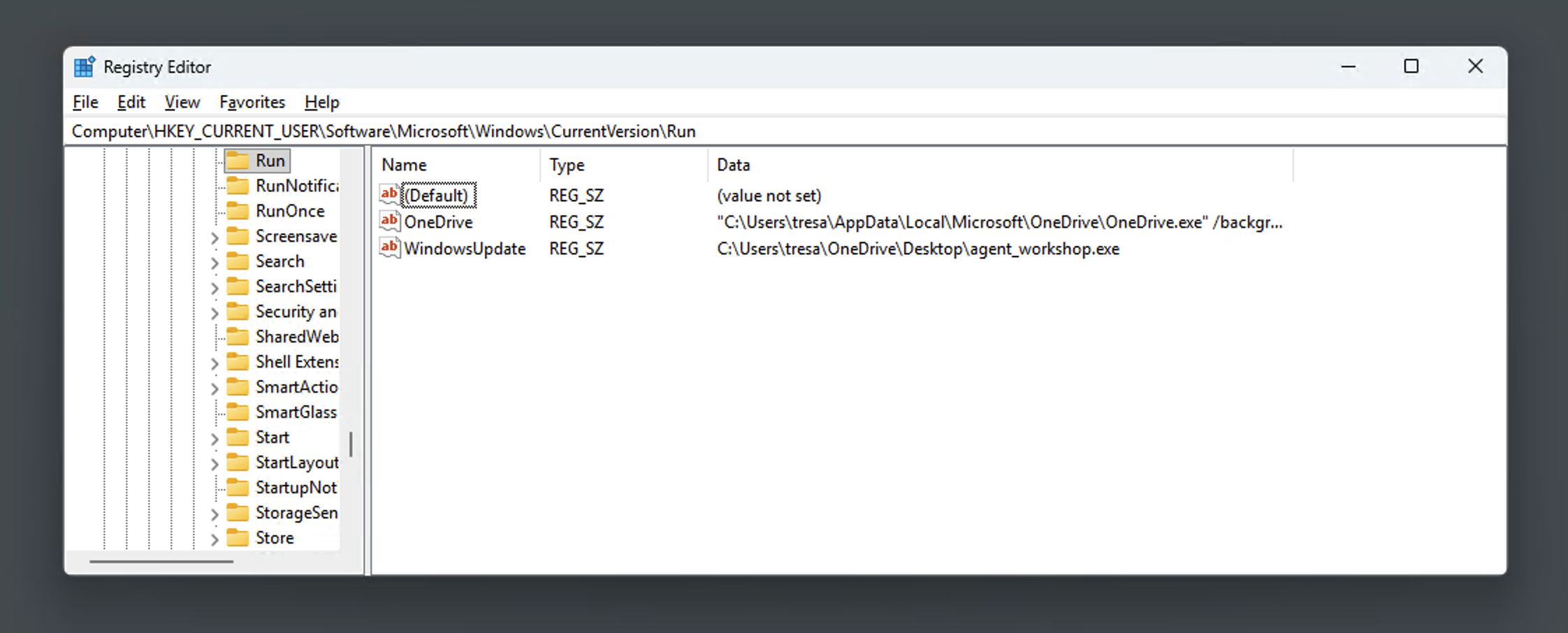Image resolution: width=1568 pixels, height=633 pixels.
Task: Click the Shell Extensions folder icon
Action: [x=238, y=362]
